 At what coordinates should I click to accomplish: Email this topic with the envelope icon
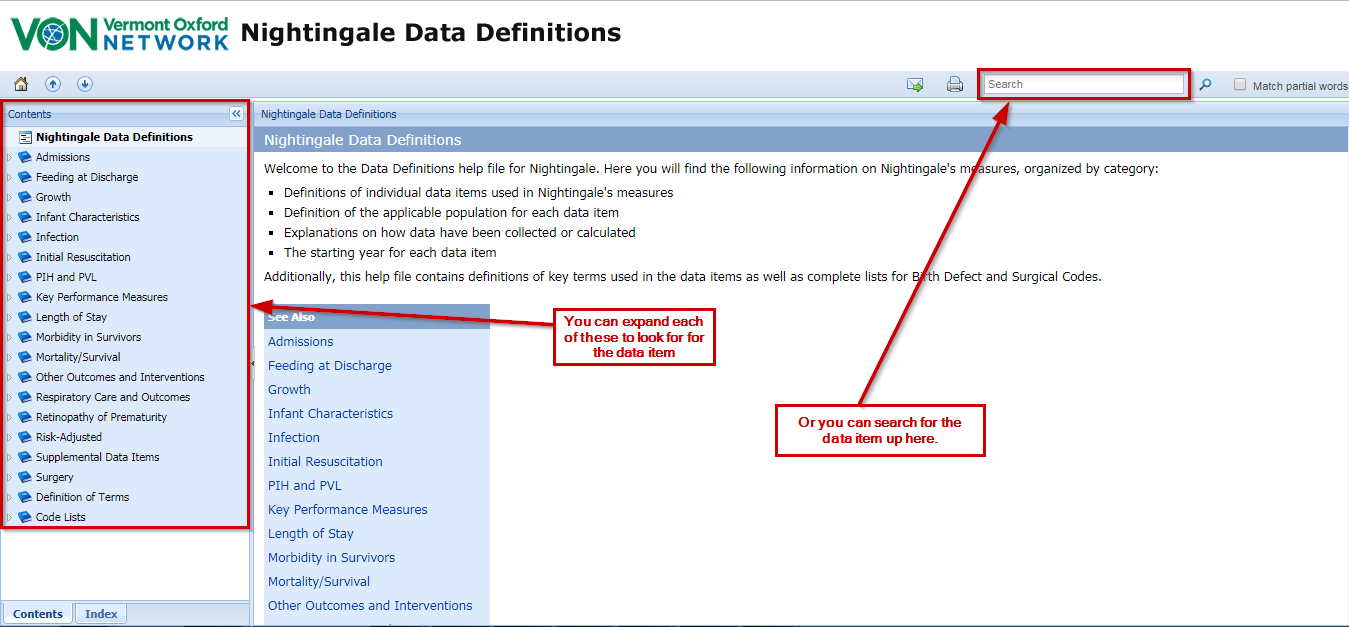click(915, 85)
